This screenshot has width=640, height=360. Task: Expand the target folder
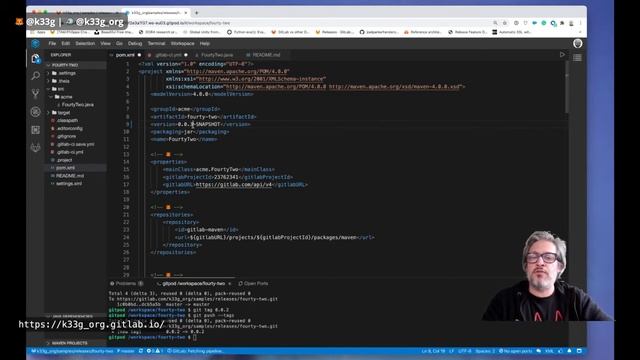(x=48, y=113)
